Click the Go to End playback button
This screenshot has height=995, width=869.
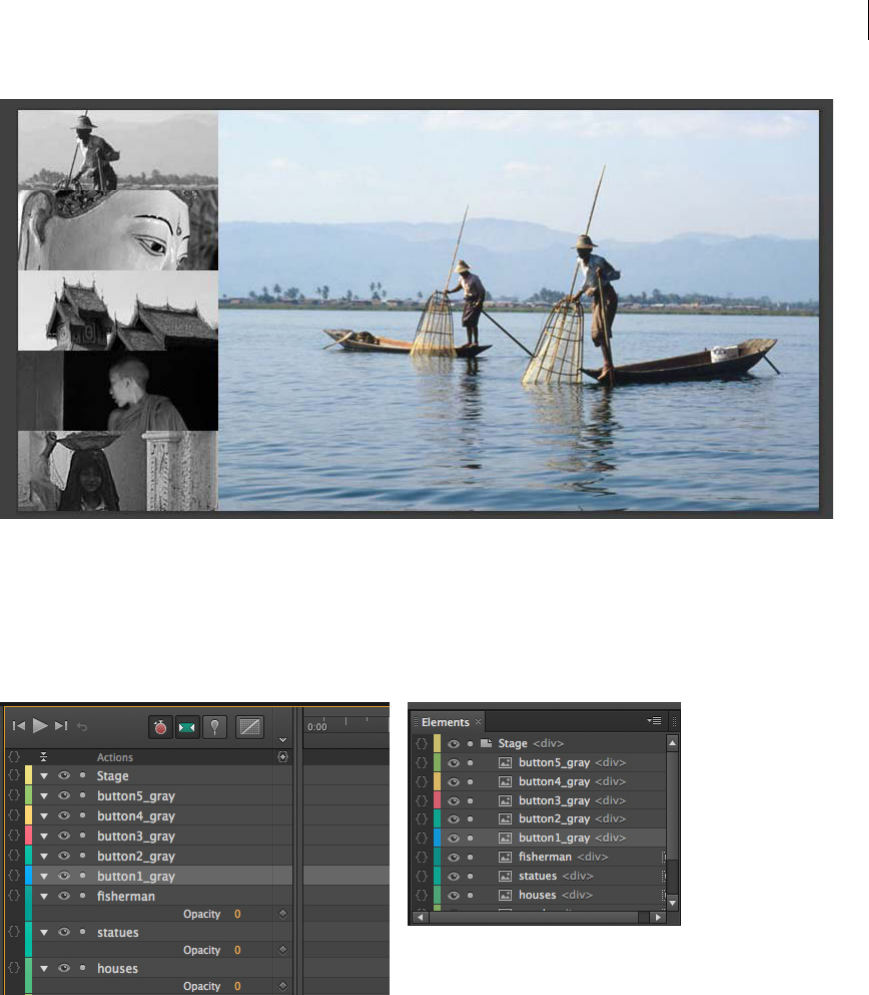(61, 725)
